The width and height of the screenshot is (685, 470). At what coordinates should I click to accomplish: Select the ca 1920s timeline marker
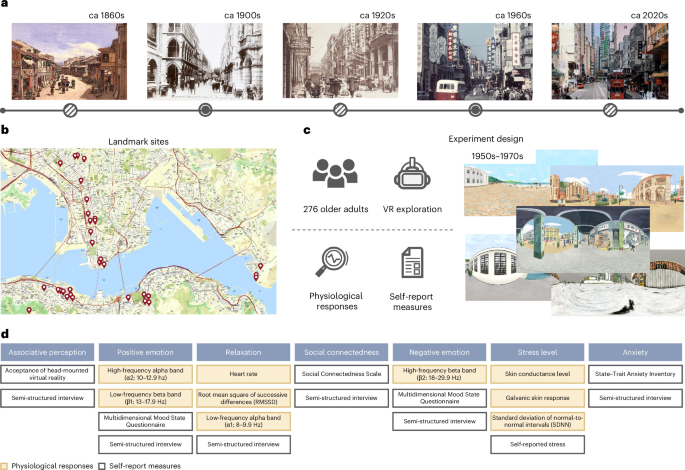point(340,110)
